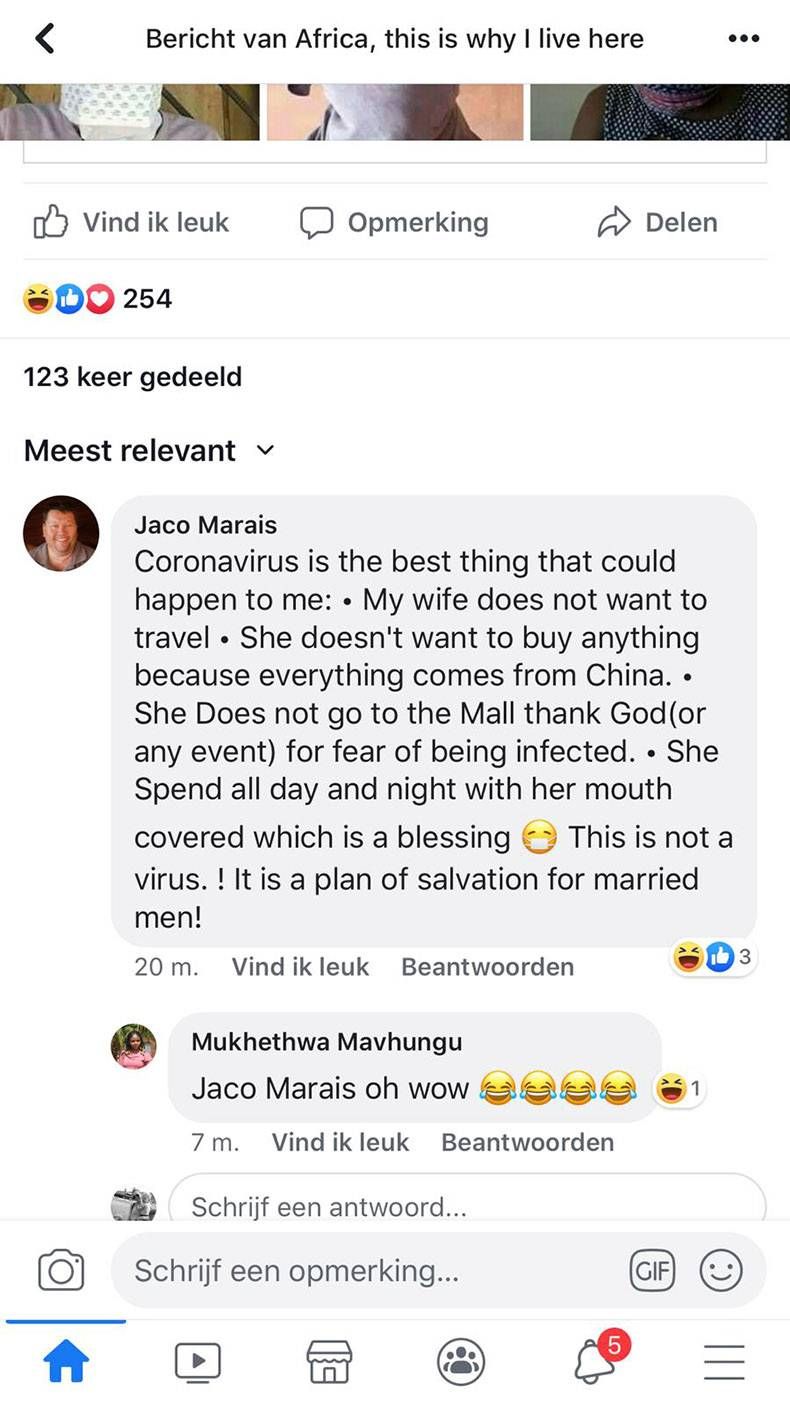Open the Groups icon
This screenshot has height=1404, width=790.
(x=461, y=1361)
